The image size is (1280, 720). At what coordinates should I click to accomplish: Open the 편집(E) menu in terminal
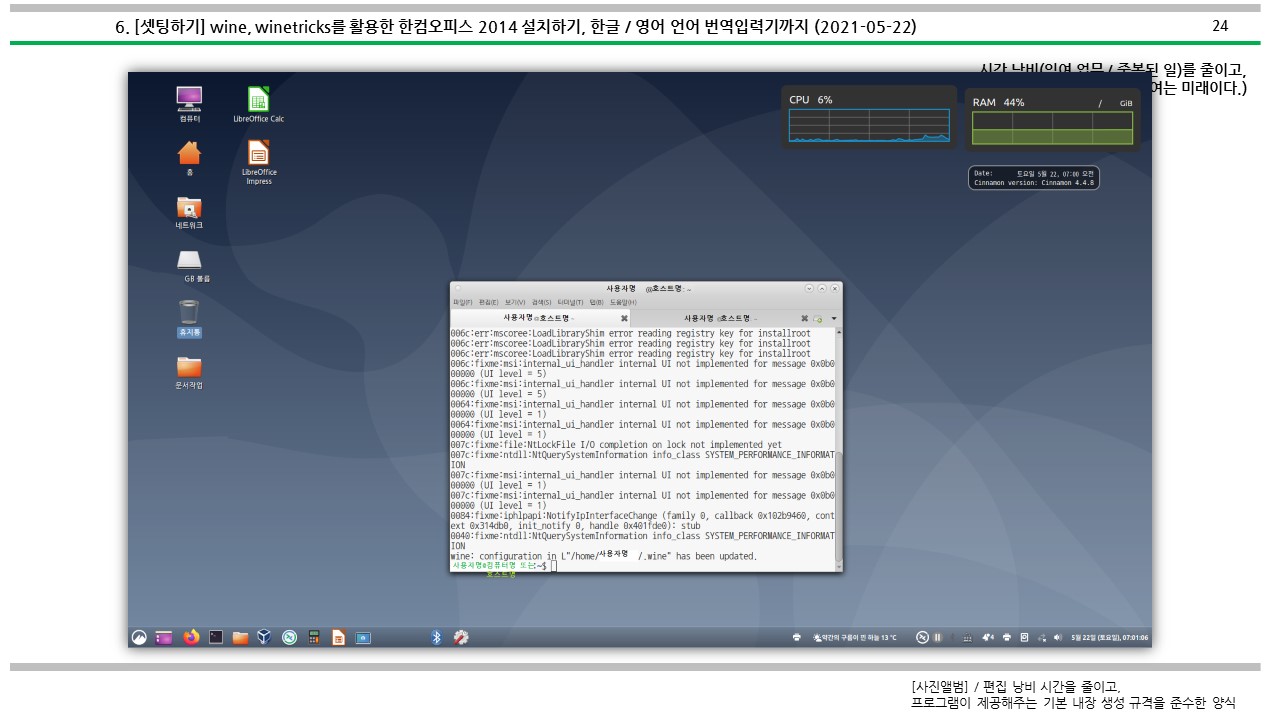click(488, 302)
